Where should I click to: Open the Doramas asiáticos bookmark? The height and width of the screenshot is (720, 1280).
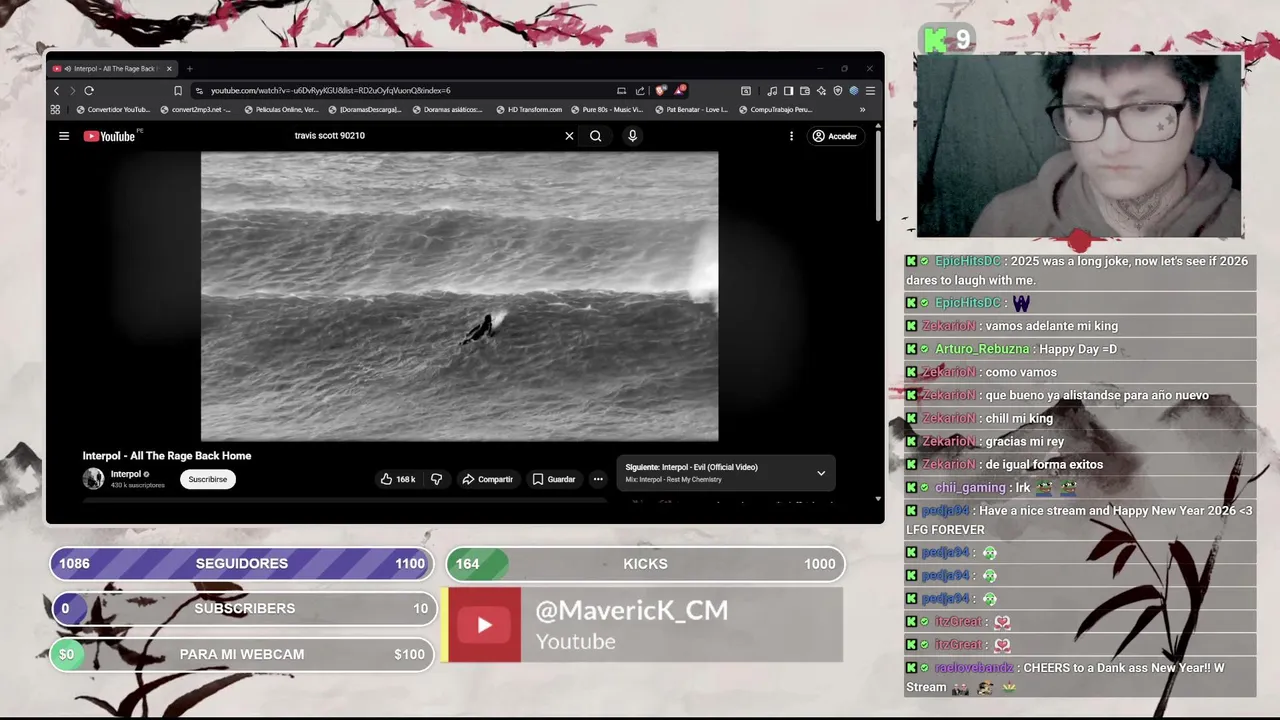(449, 110)
